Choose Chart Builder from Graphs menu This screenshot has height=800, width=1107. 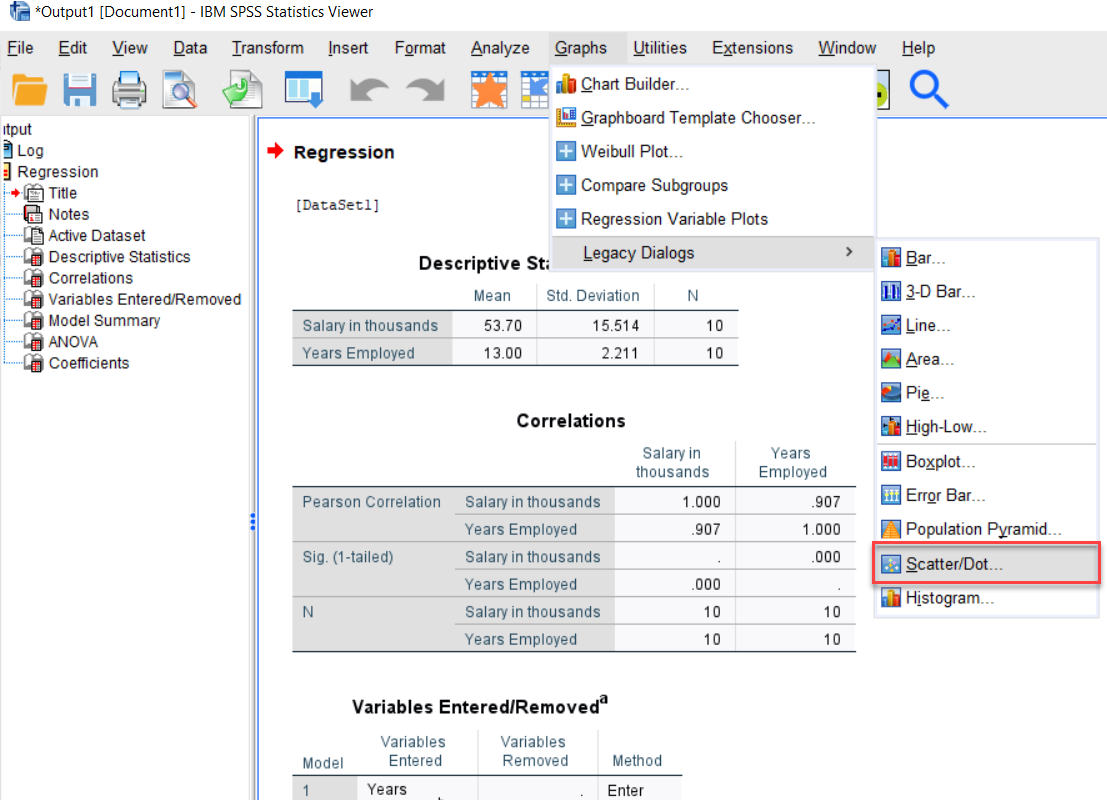tap(712, 84)
